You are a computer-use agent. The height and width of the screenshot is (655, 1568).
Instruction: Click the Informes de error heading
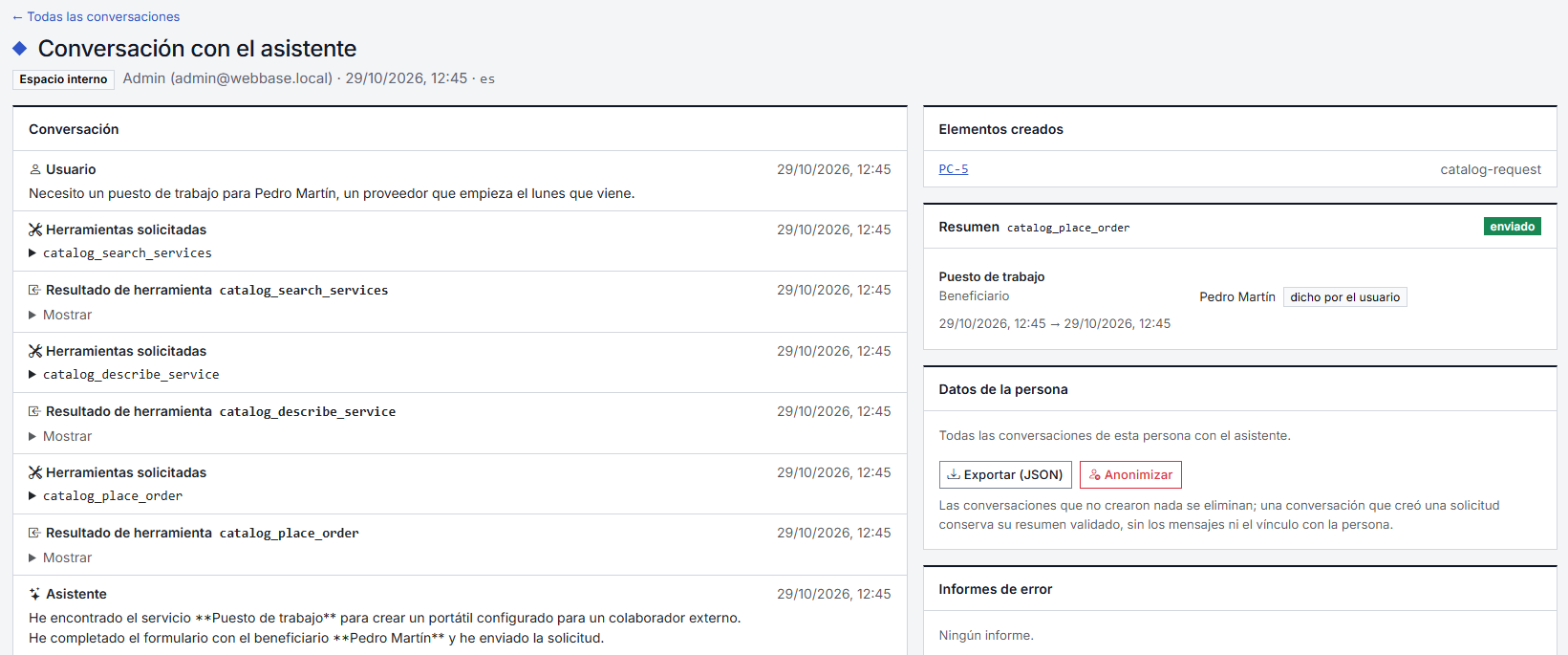pos(995,589)
